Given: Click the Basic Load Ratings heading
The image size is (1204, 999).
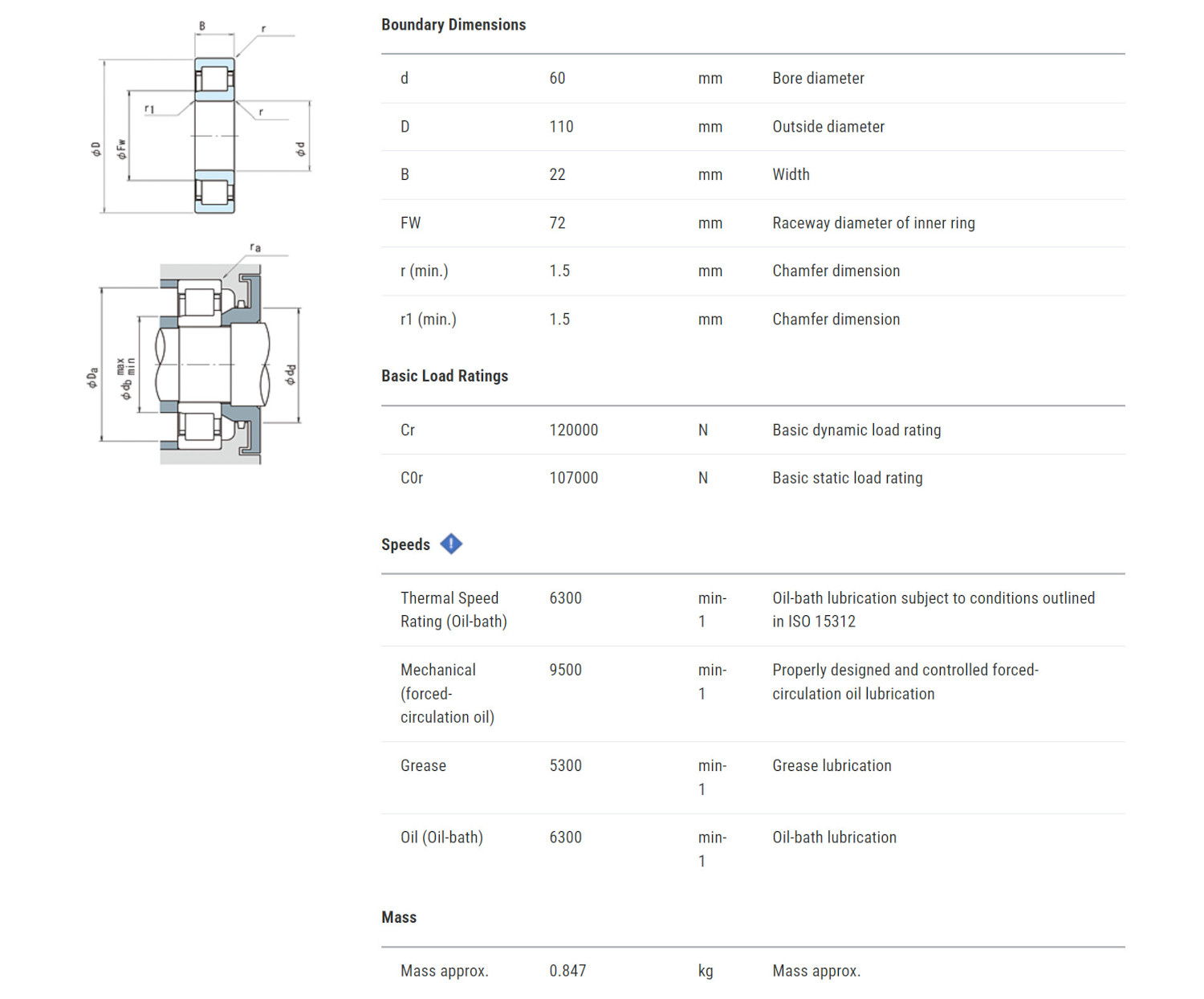Looking at the screenshot, I should pyautogui.click(x=444, y=376).
